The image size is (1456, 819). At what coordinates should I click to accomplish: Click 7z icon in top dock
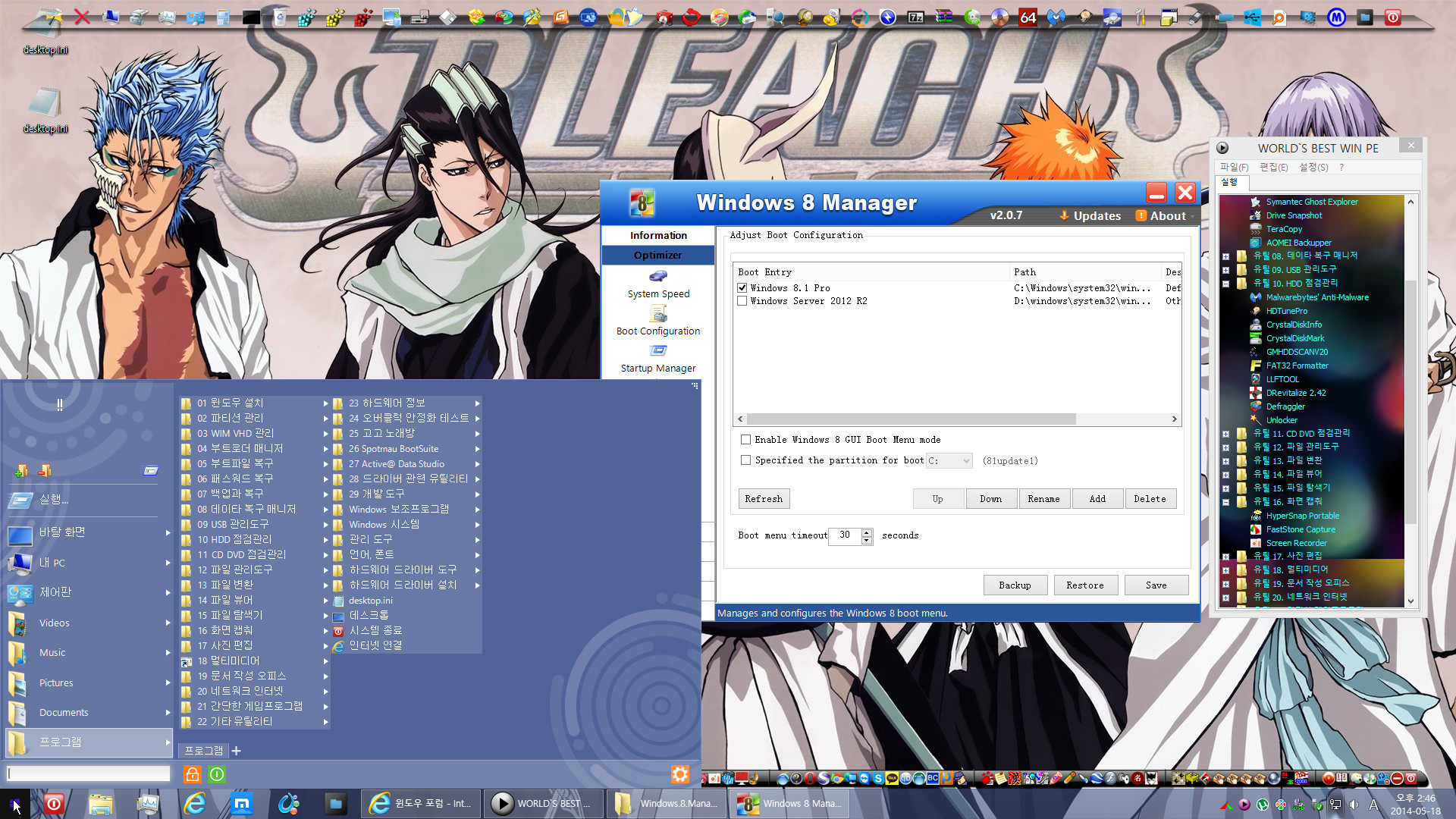pyautogui.click(x=916, y=17)
